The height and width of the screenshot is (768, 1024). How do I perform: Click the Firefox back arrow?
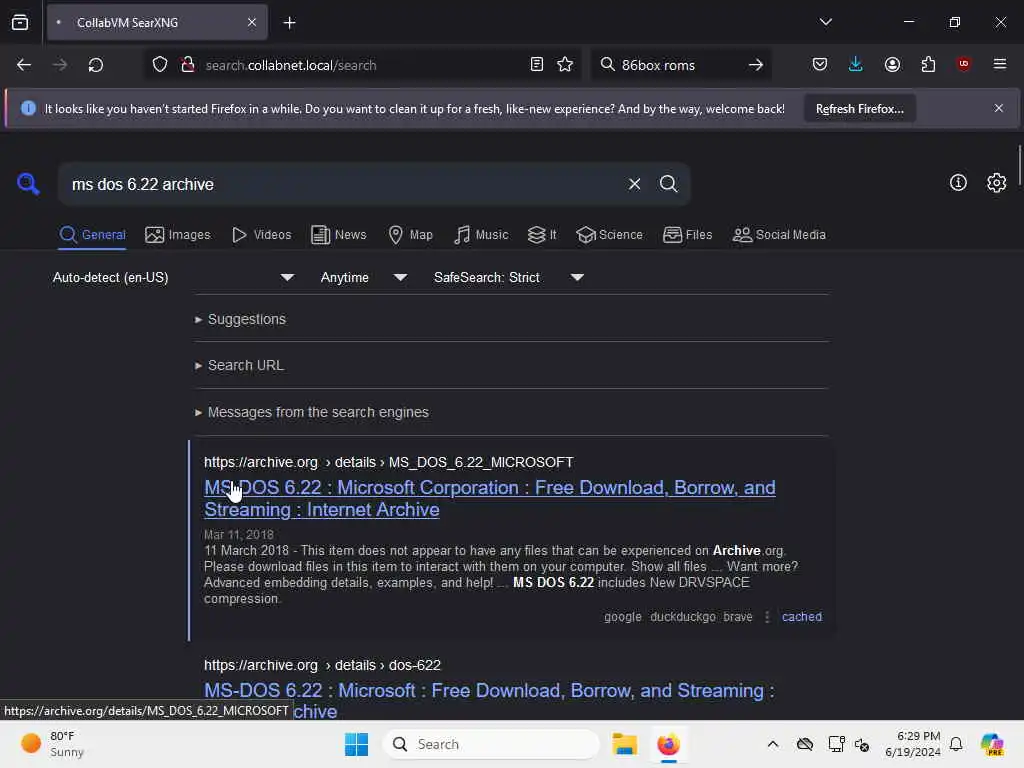click(24, 65)
